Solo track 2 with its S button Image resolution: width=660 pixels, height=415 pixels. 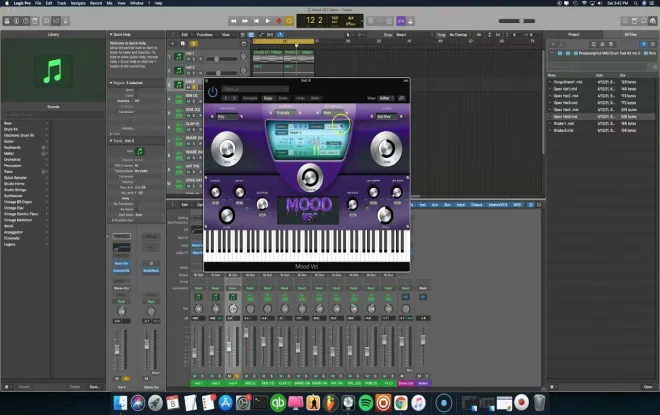(x=194, y=73)
